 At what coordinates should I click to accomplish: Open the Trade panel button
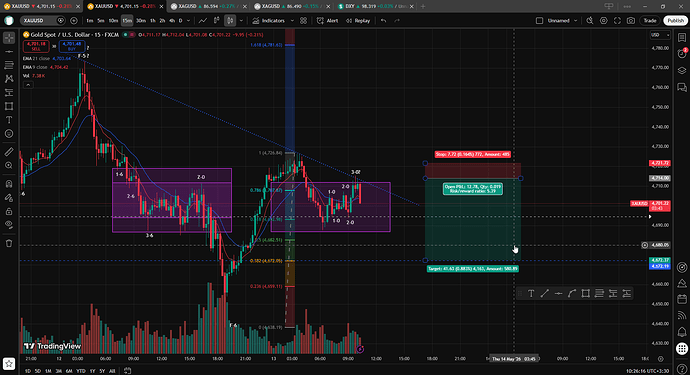[x=650, y=21]
